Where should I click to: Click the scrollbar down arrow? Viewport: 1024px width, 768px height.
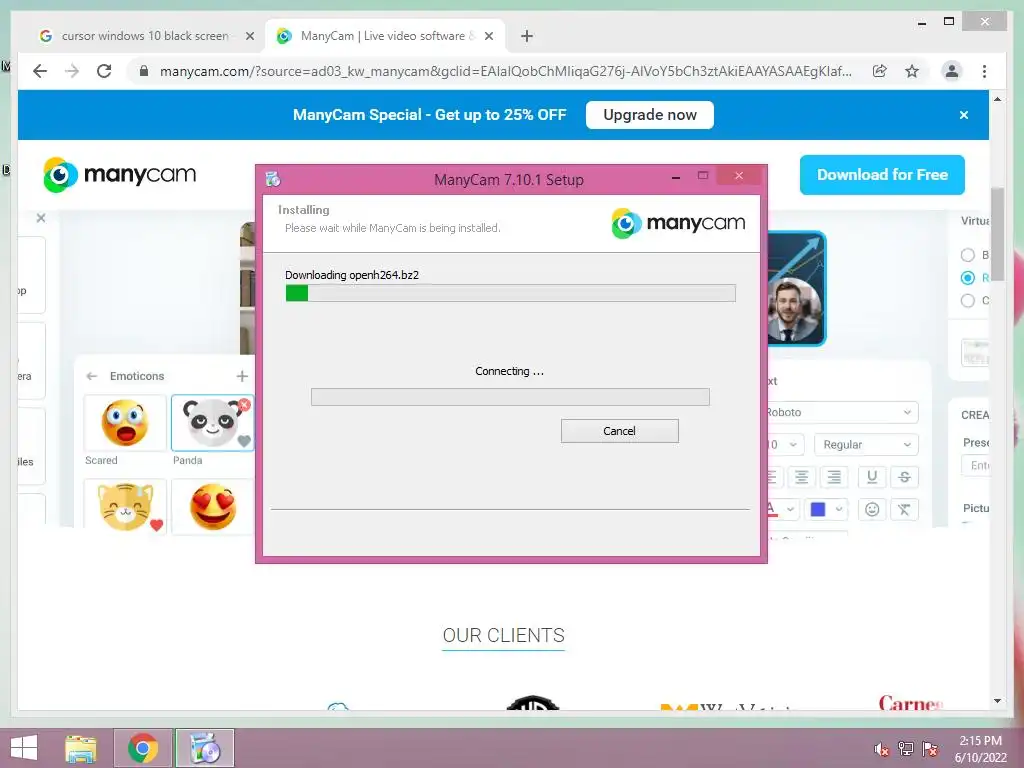click(997, 701)
